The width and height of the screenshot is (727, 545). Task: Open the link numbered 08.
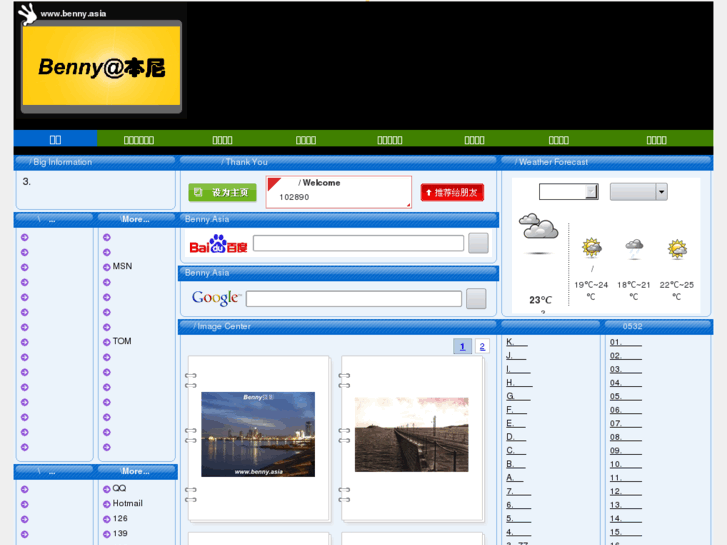pos(625,437)
